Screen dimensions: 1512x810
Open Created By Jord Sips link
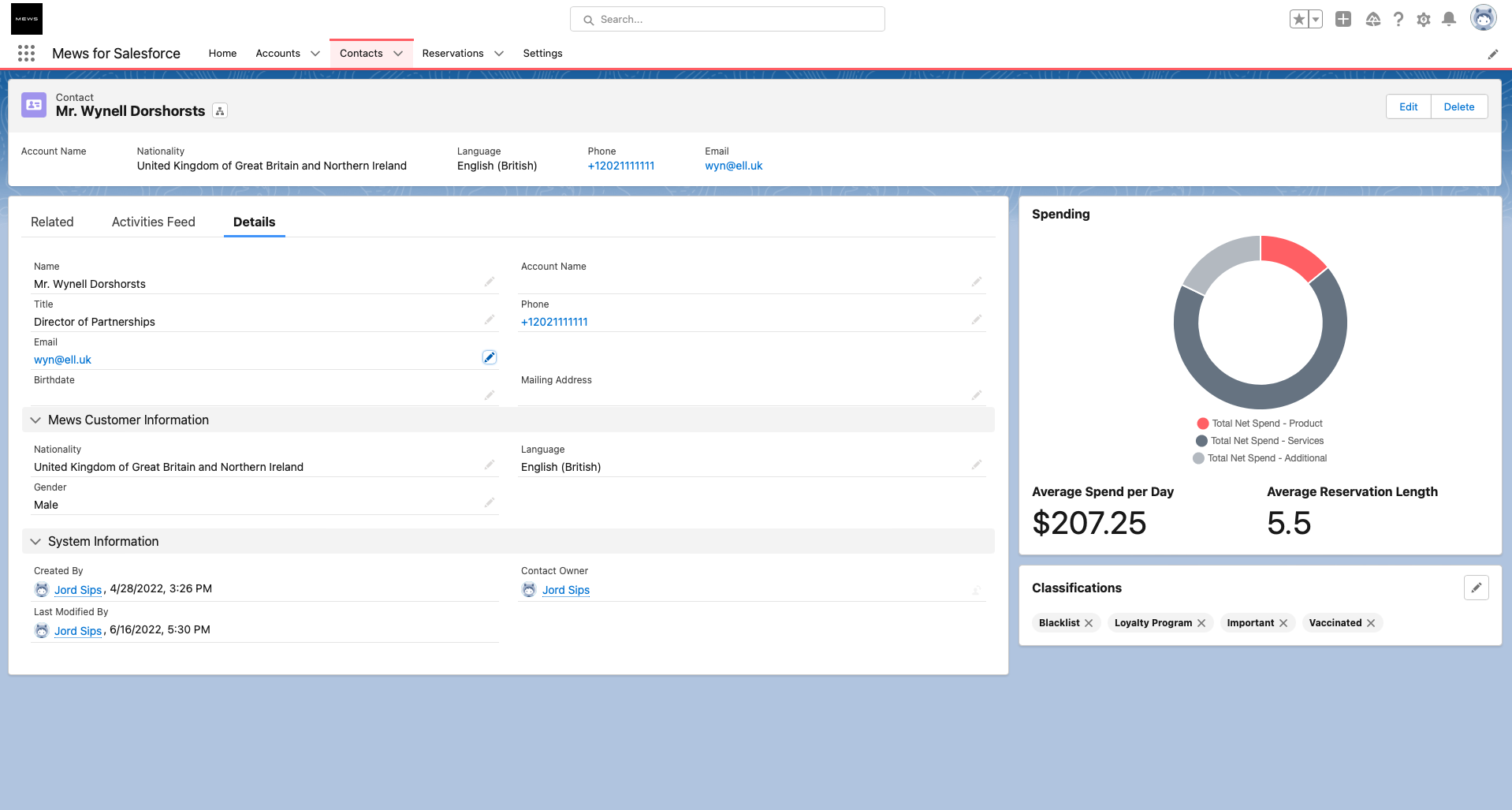pos(78,590)
